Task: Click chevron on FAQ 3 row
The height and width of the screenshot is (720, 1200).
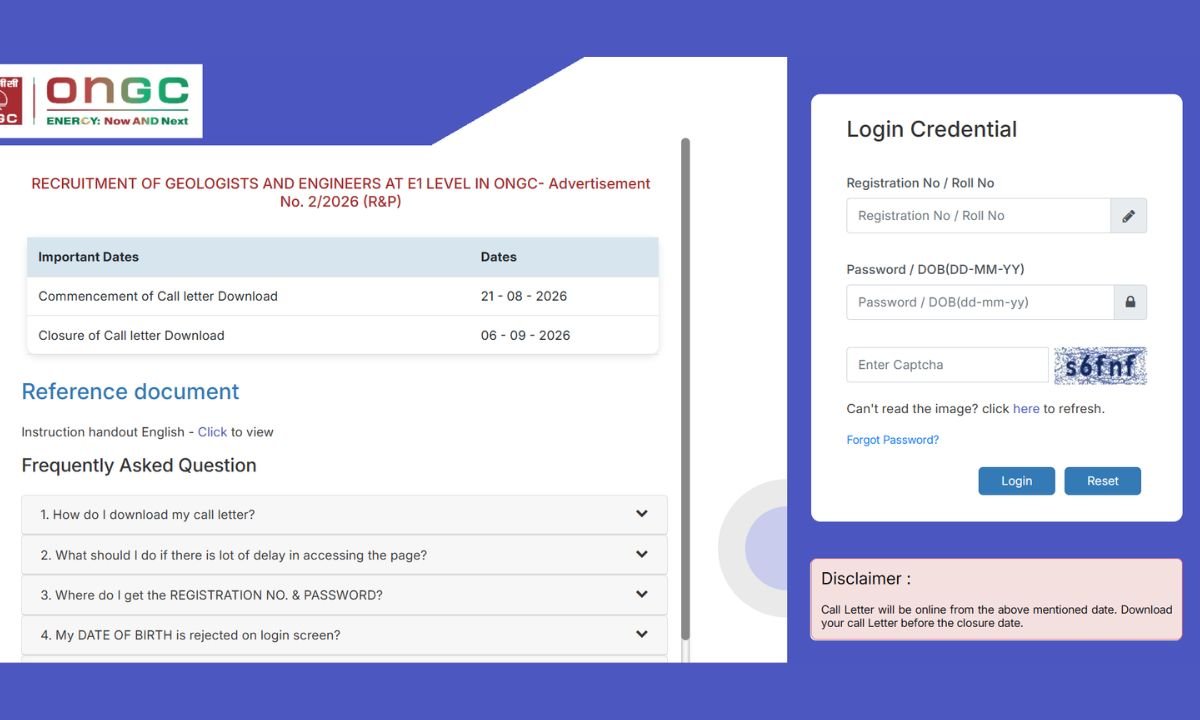Action: click(642, 594)
